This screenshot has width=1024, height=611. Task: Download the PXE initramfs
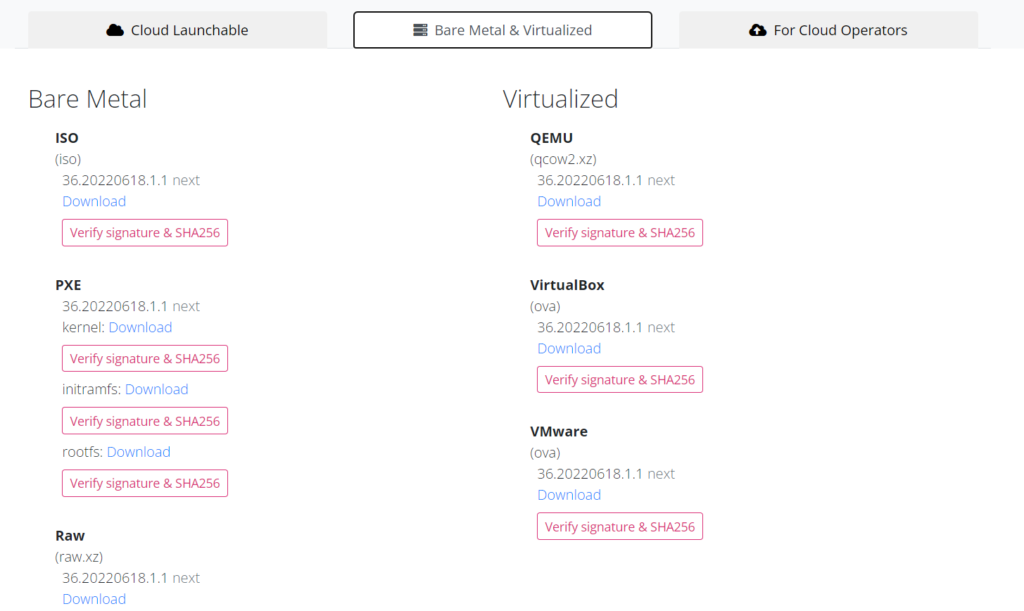click(157, 389)
